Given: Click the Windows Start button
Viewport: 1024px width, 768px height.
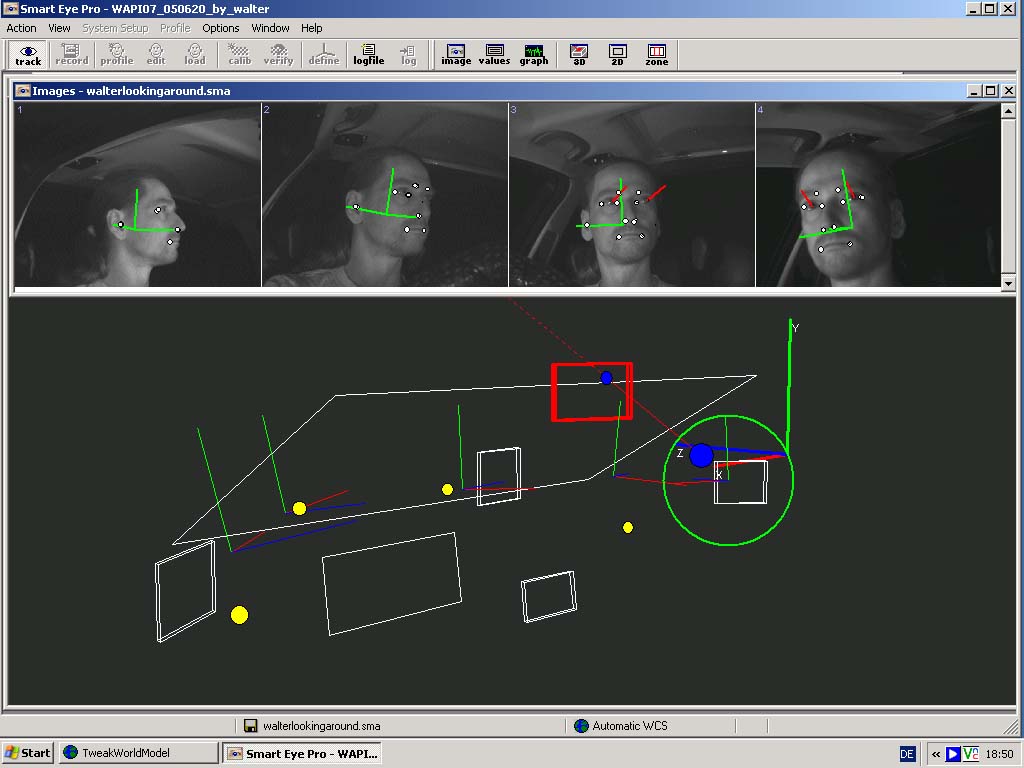Looking at the screenshot, I should click(28, 753).
